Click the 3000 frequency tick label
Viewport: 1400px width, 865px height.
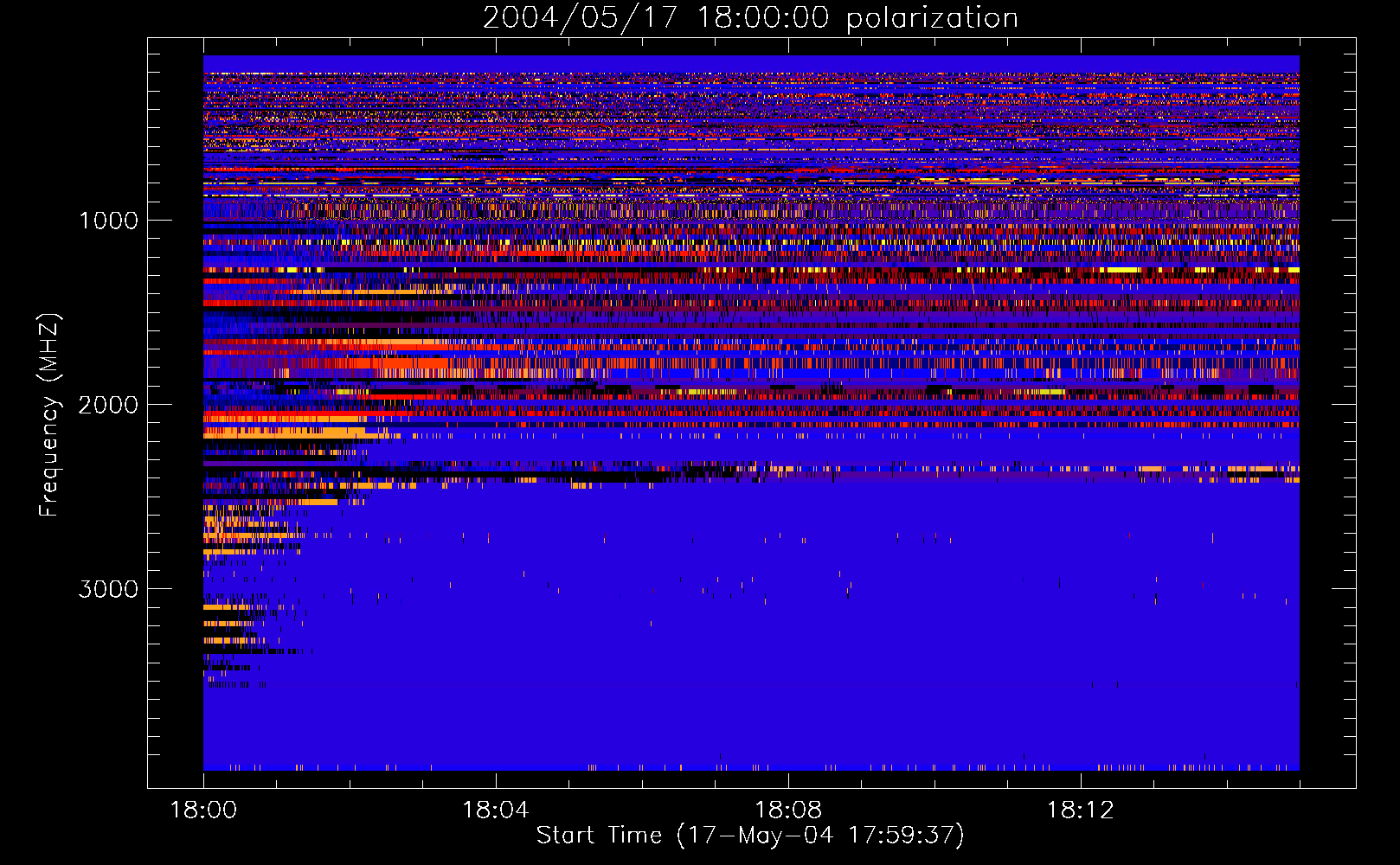pyautogui.click(x=108, y=589)
